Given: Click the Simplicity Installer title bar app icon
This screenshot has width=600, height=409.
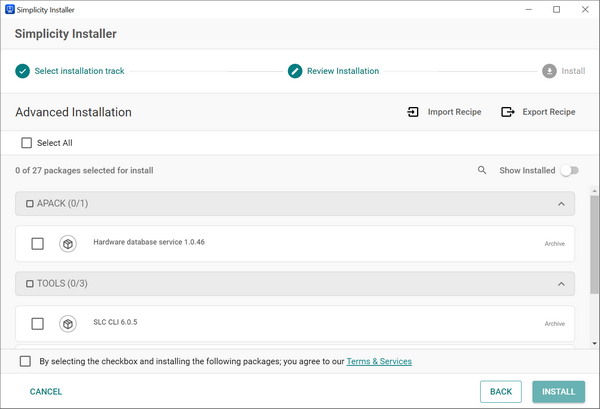Looking at the screenshot, I should [10, 10].
